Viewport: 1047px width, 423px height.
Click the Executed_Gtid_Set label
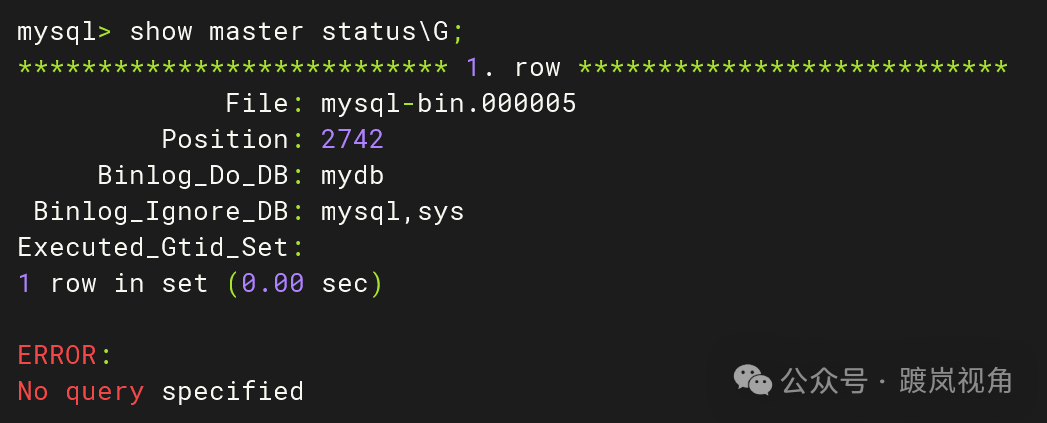[153, 248]
